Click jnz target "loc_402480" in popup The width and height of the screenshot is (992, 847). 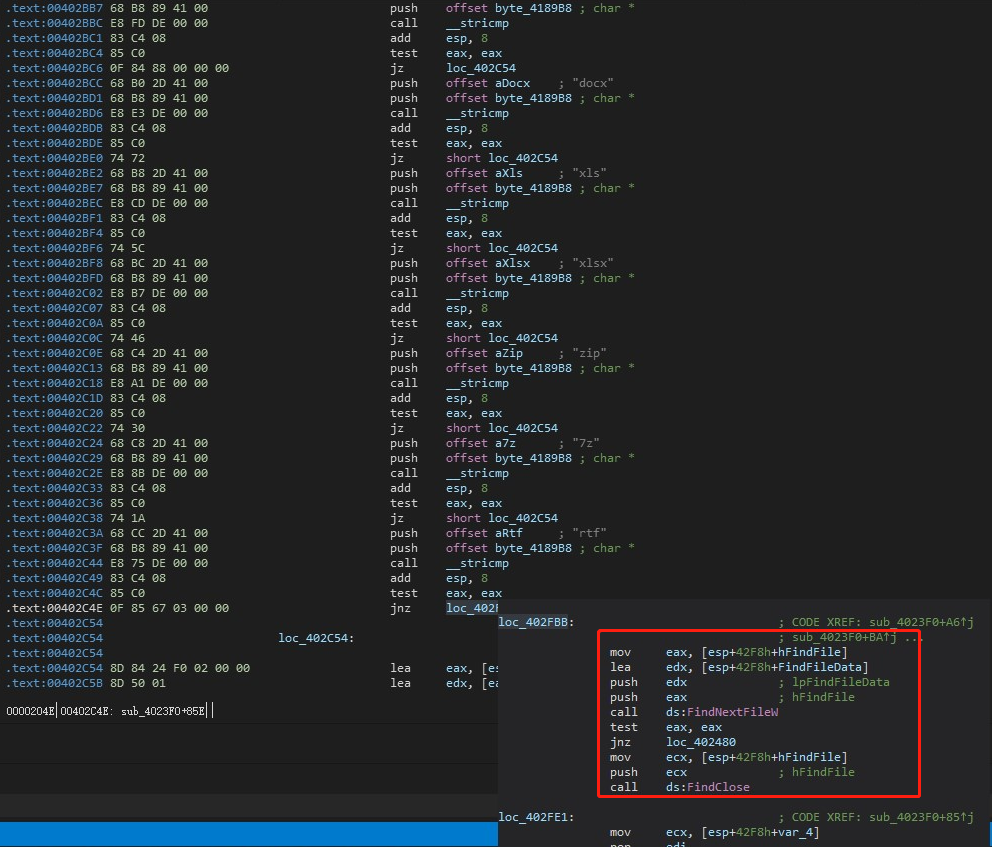coord(700,742)
